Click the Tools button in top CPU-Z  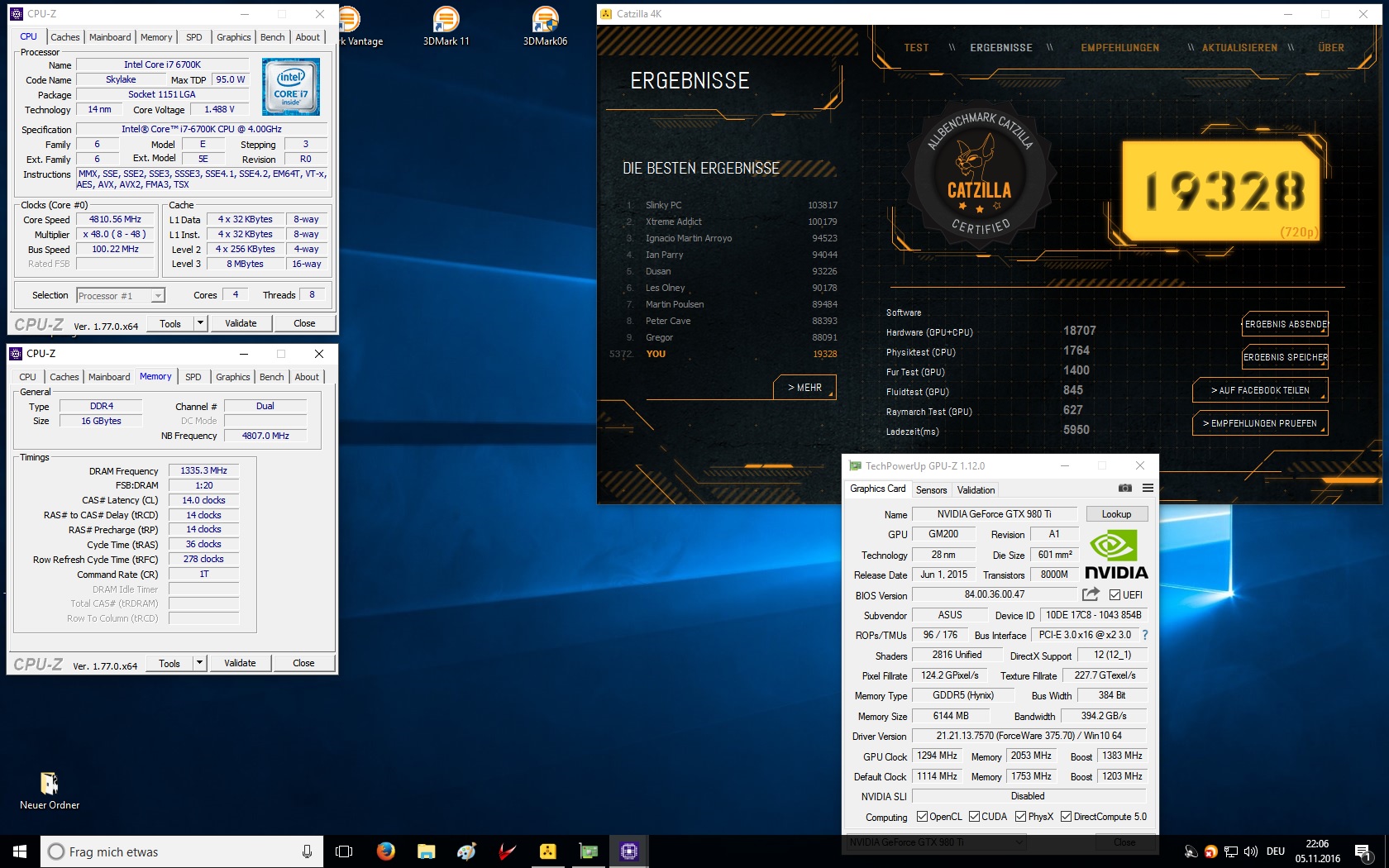click(x=170, y=323)
